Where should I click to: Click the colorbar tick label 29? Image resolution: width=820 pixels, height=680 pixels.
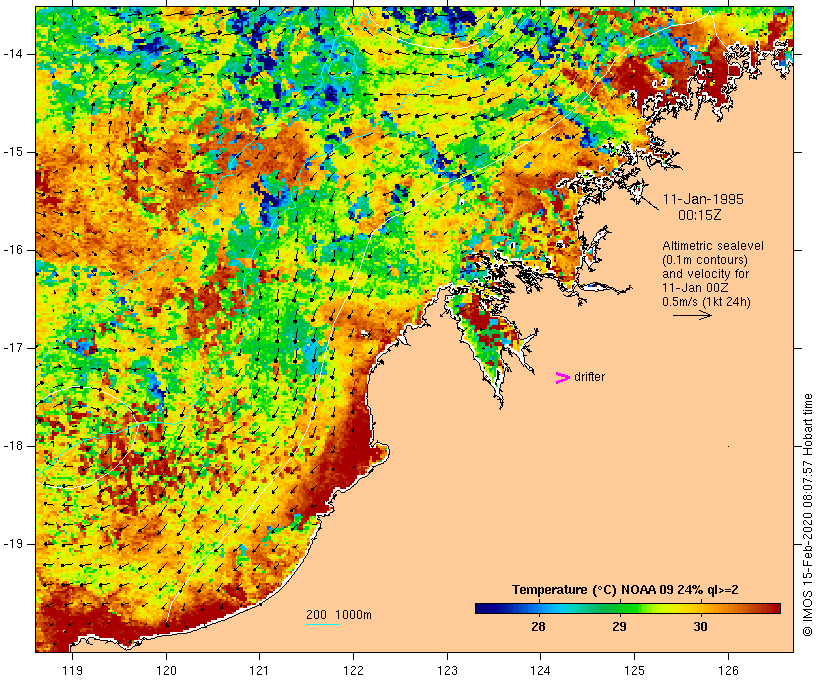point(619,626)
